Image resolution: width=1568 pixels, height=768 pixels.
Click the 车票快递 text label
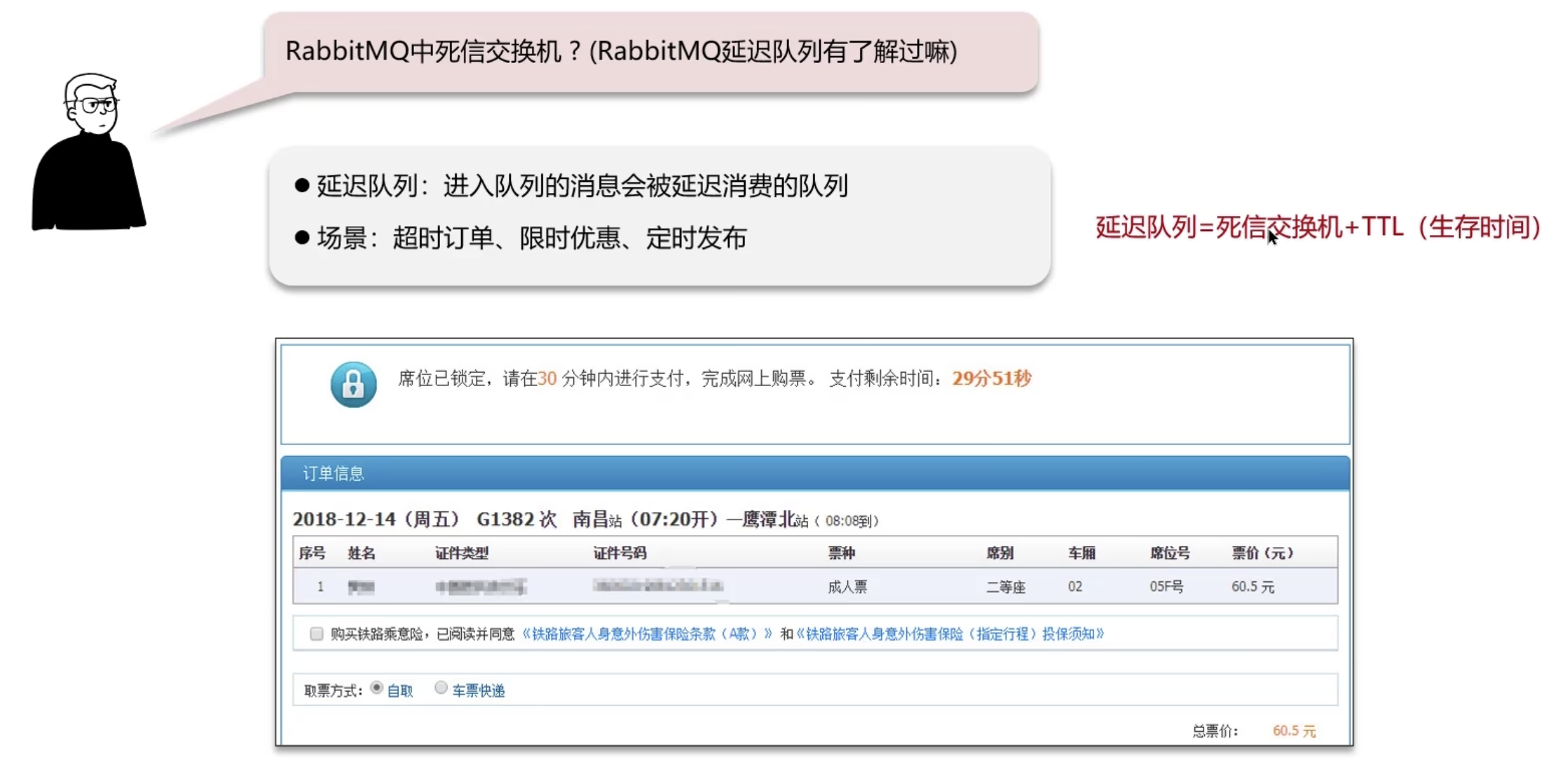pyautogui.click(x=478, y=691)
